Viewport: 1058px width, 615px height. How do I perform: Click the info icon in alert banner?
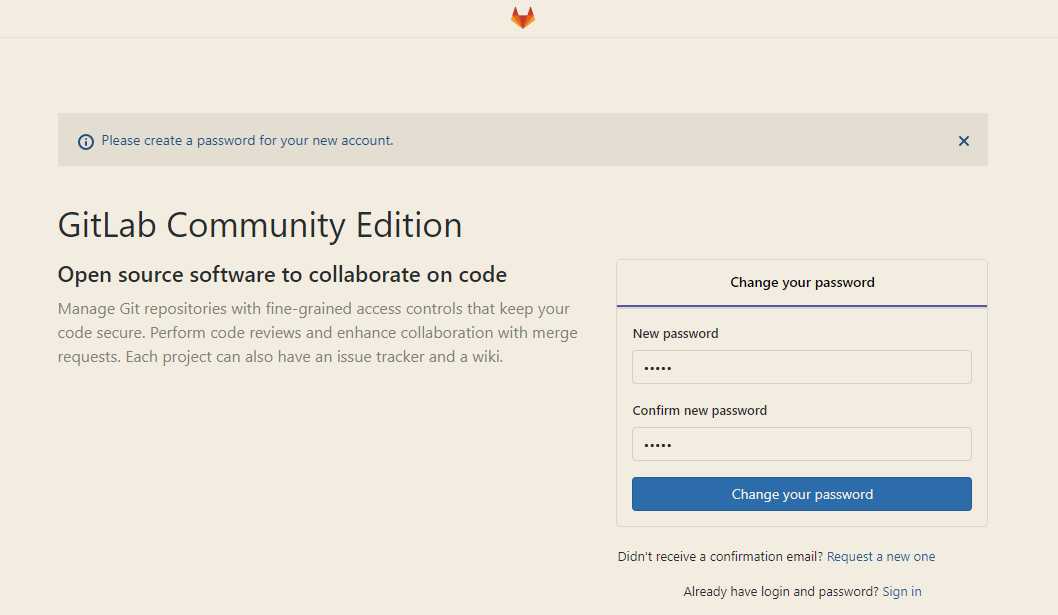click(x=86, y=142)
